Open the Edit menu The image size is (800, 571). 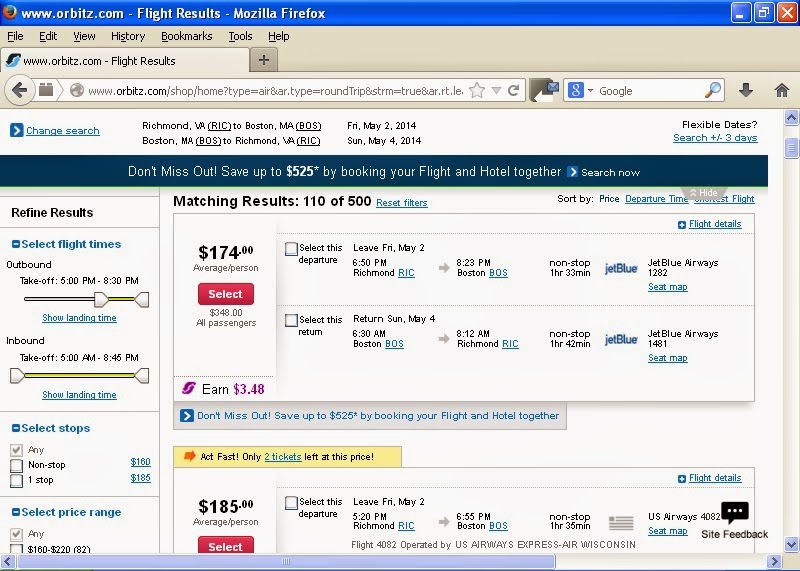pyautogui.click(x=48, y=36)
